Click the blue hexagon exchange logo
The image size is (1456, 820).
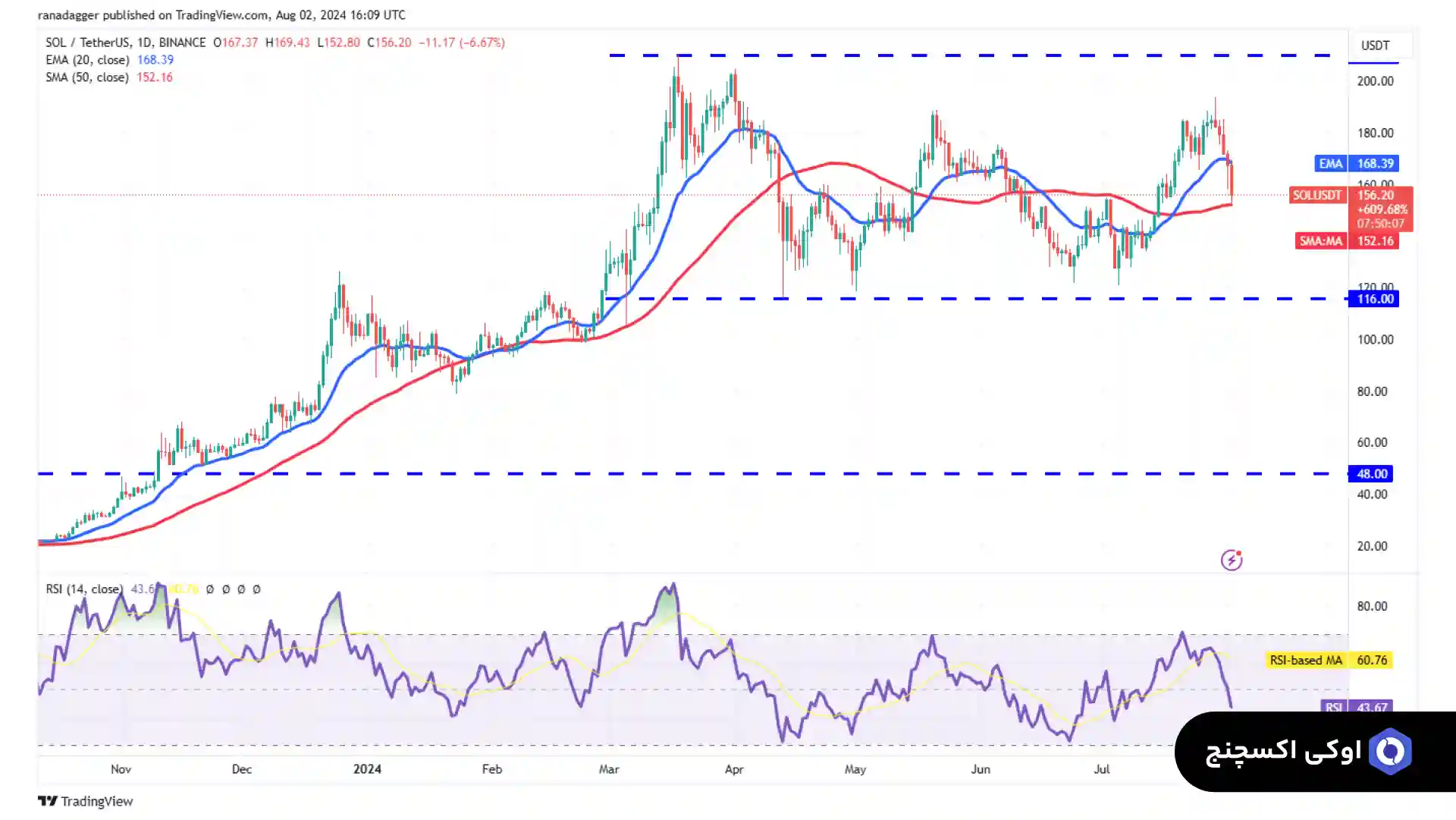1390,751
